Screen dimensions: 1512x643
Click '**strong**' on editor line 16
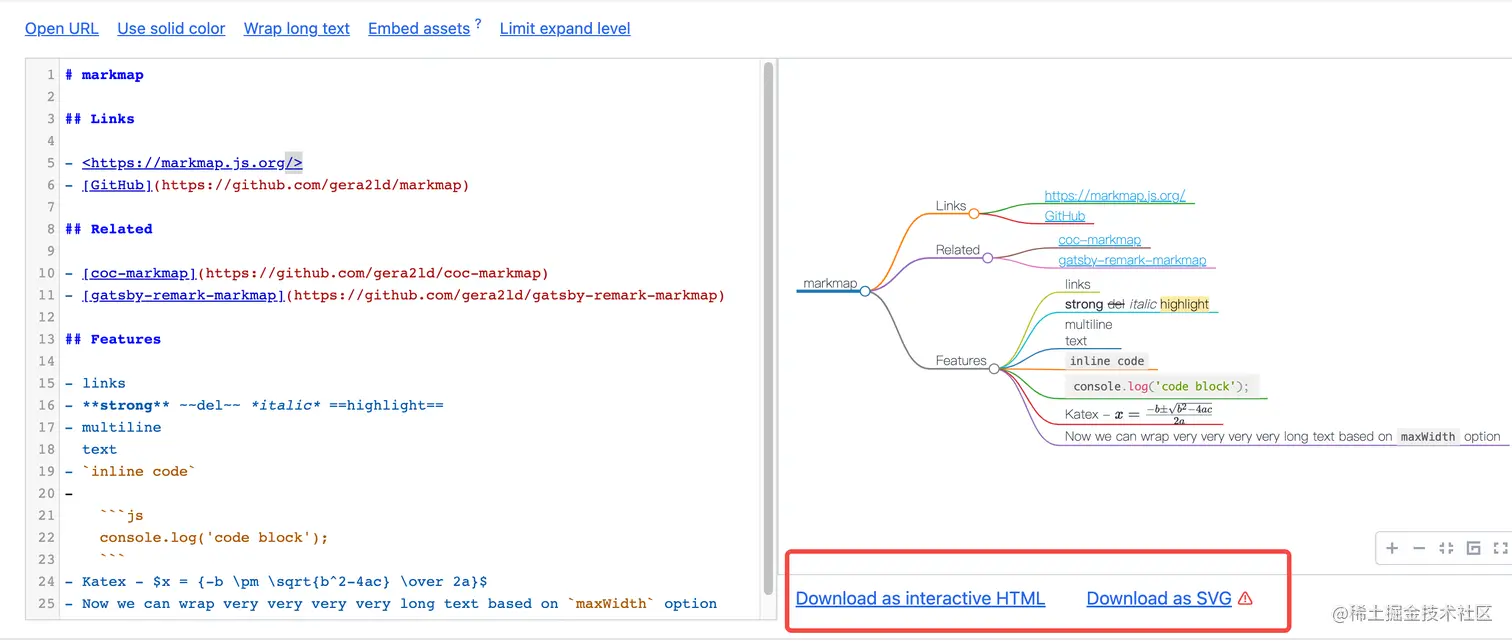pos(126,404)
